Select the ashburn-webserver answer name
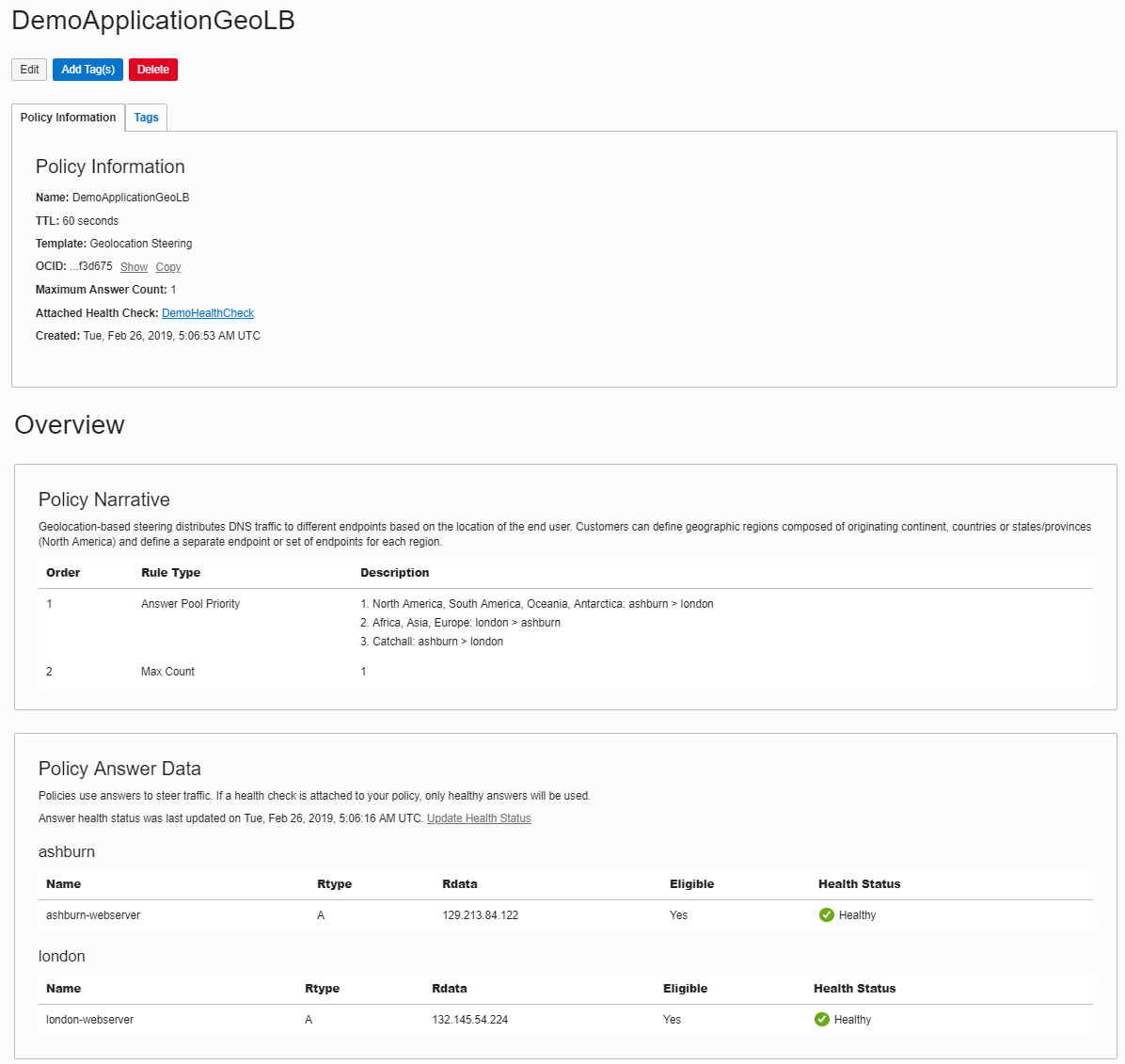Screen dimensions: 1125x1064 pos(93,915)
